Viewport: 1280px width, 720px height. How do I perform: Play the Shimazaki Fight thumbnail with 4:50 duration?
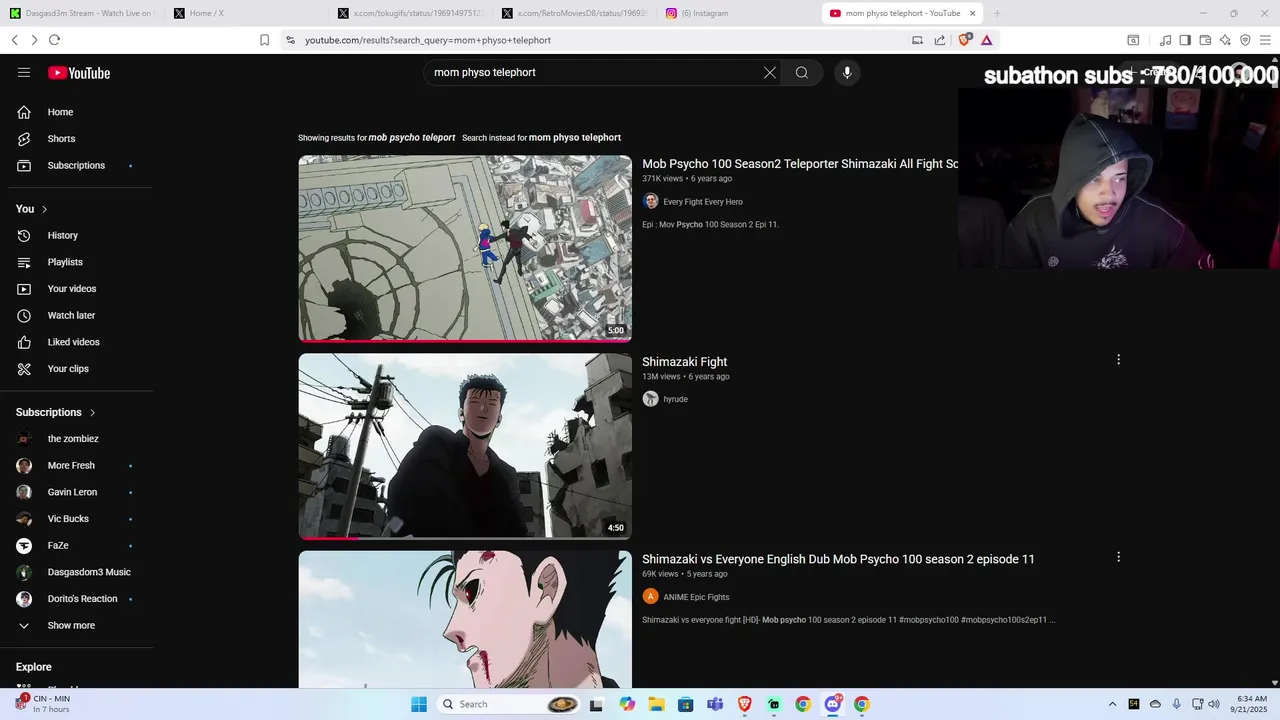465,446
